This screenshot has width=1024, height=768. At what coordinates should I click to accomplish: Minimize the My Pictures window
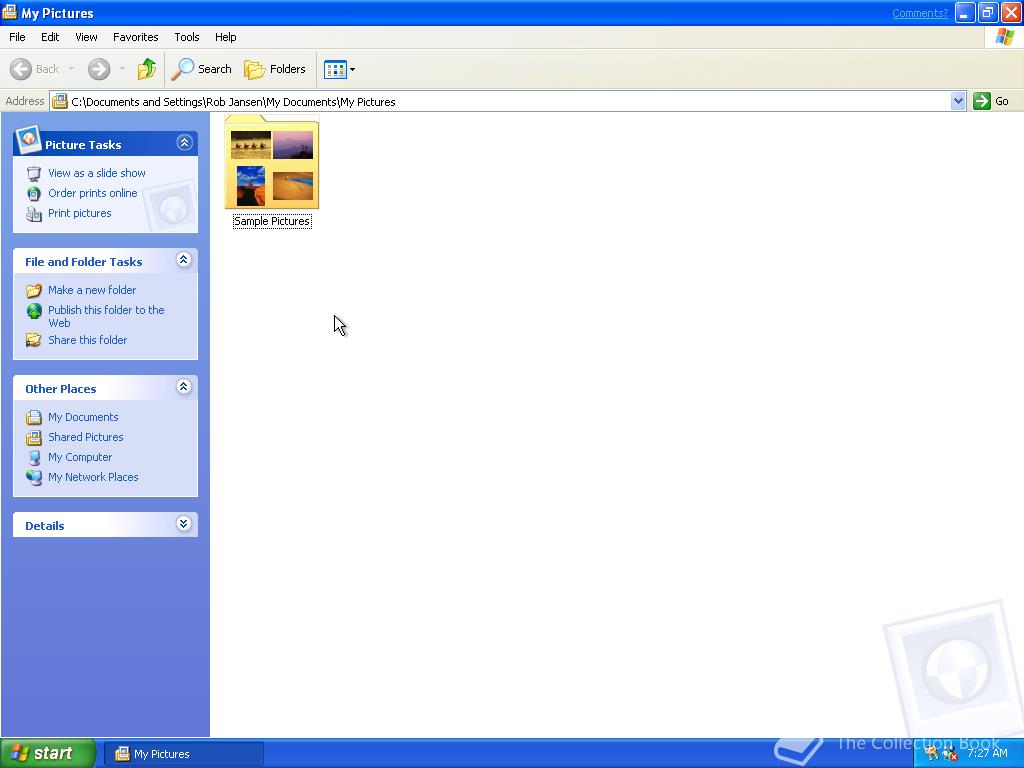click(x=965, y=12)
